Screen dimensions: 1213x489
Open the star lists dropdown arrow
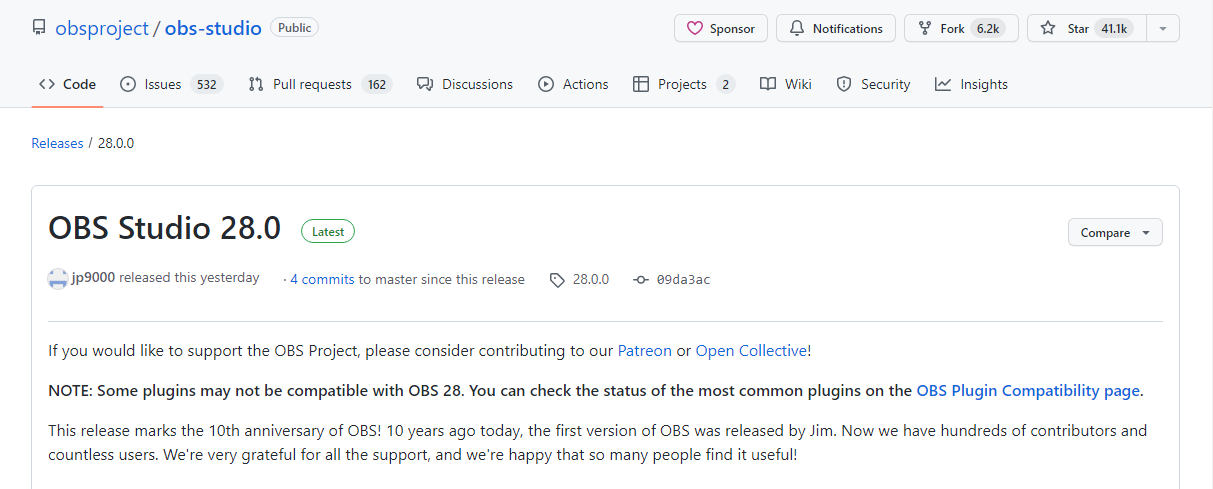(x=1163, y=29)
